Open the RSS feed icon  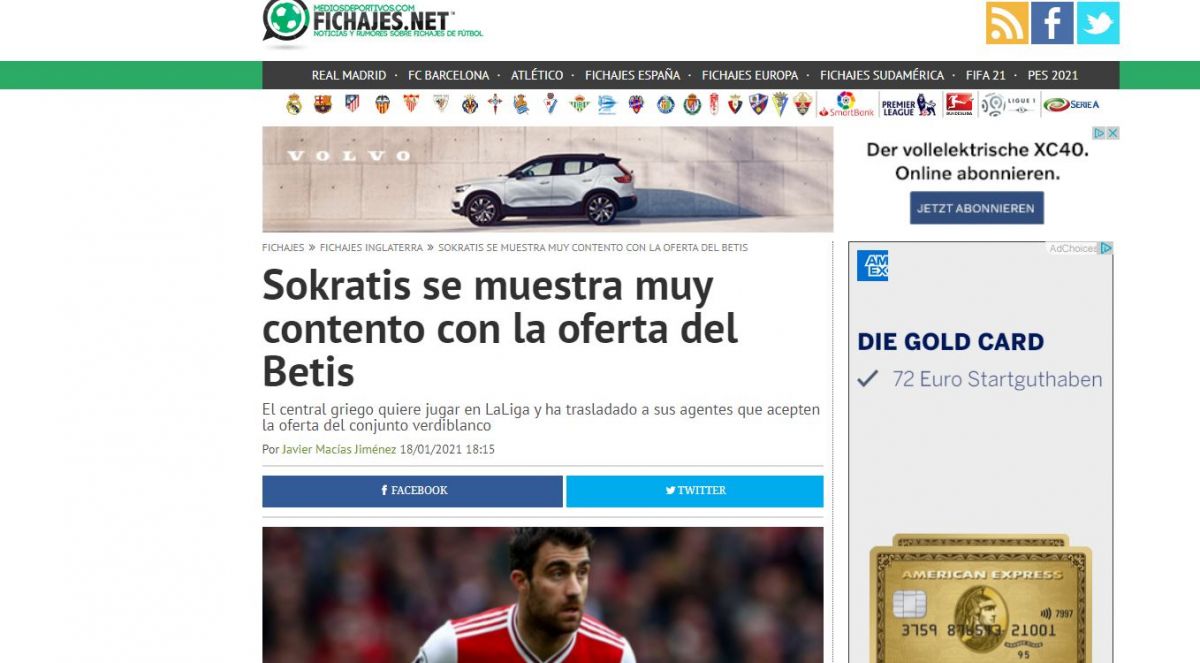[x=1006, y=22]
